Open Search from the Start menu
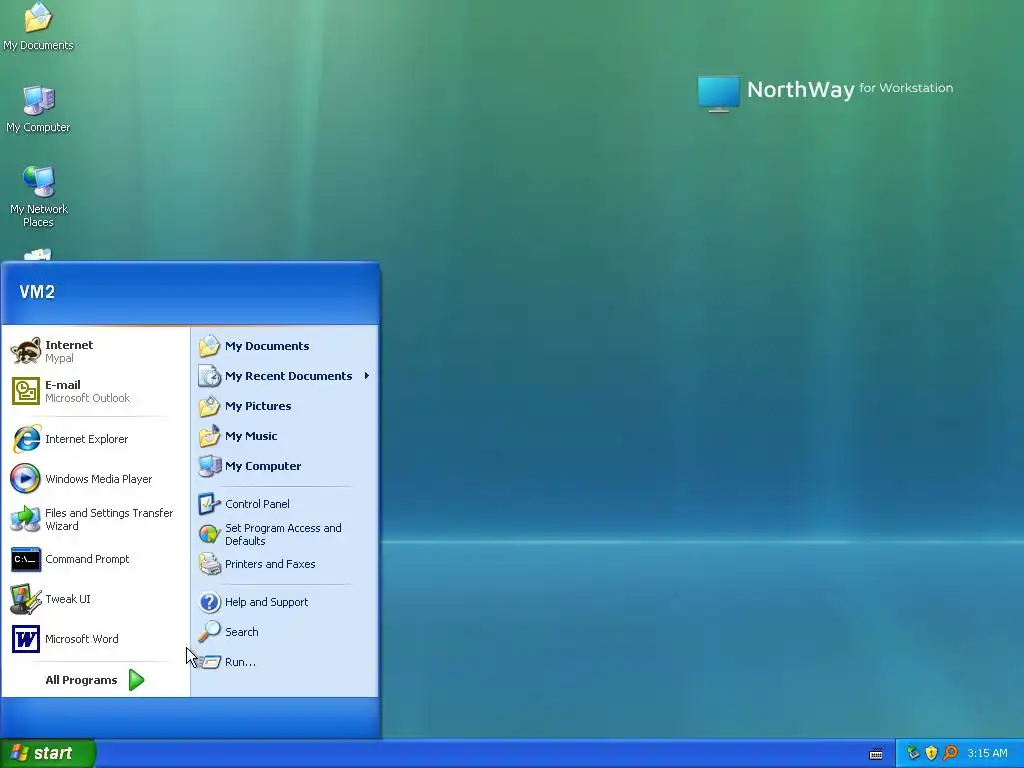The width and height of the screenshot is (1024, 768). coord(284,632)
